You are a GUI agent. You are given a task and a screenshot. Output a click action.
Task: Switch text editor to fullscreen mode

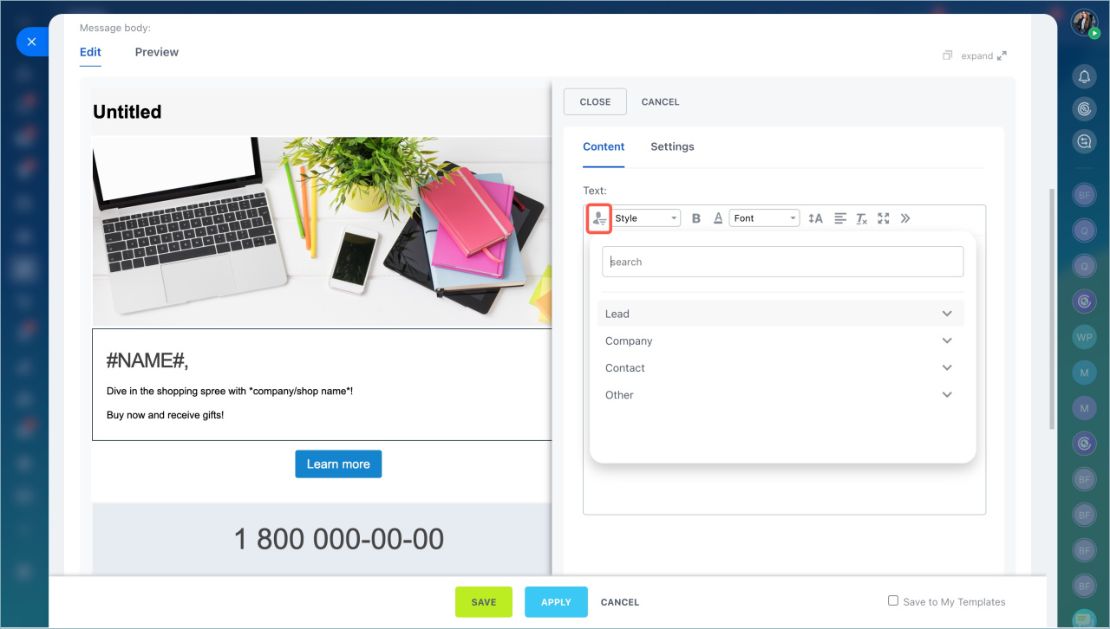(883, 219)
